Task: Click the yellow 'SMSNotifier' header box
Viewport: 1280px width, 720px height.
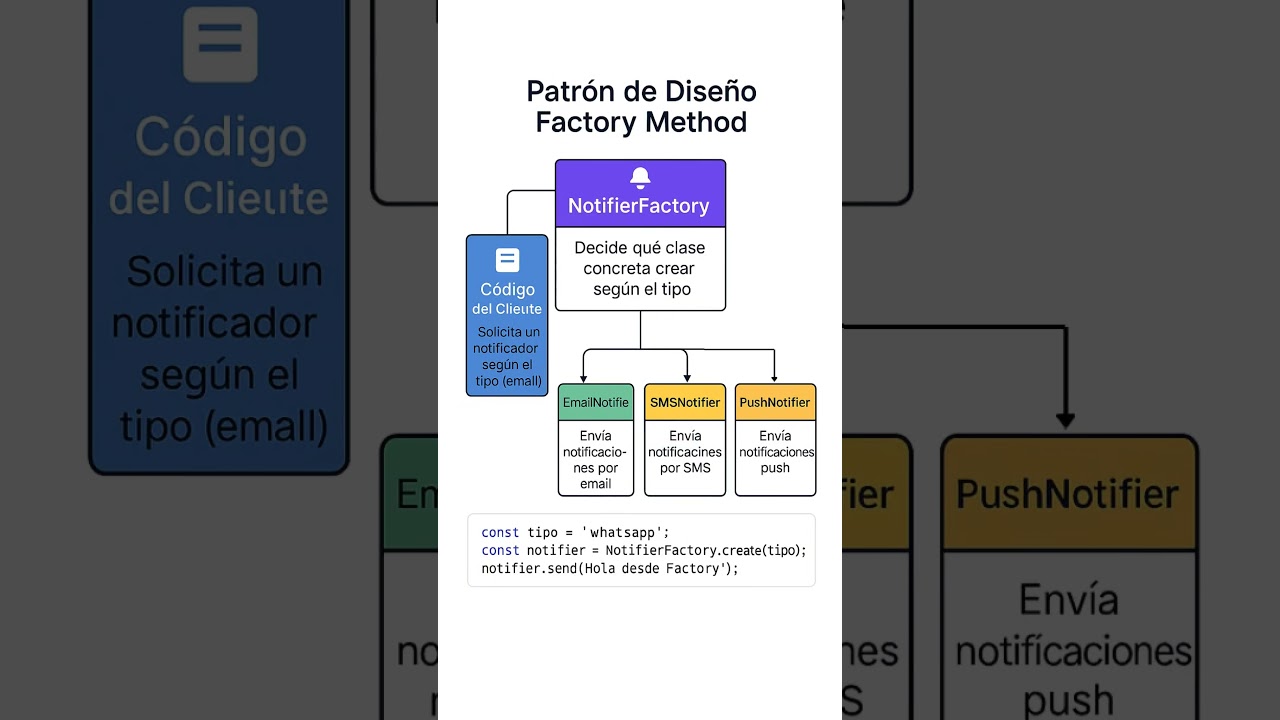Action: click(685, 402)
